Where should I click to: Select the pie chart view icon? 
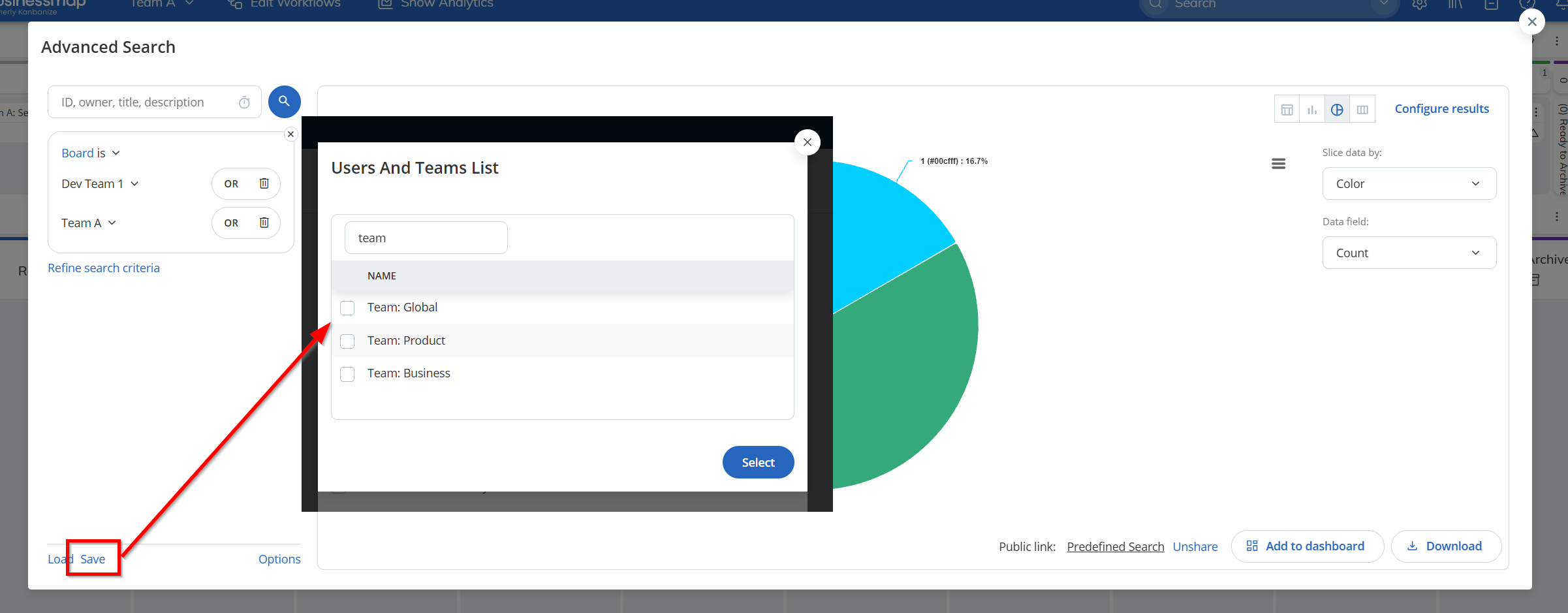(x=1337, y=110)
